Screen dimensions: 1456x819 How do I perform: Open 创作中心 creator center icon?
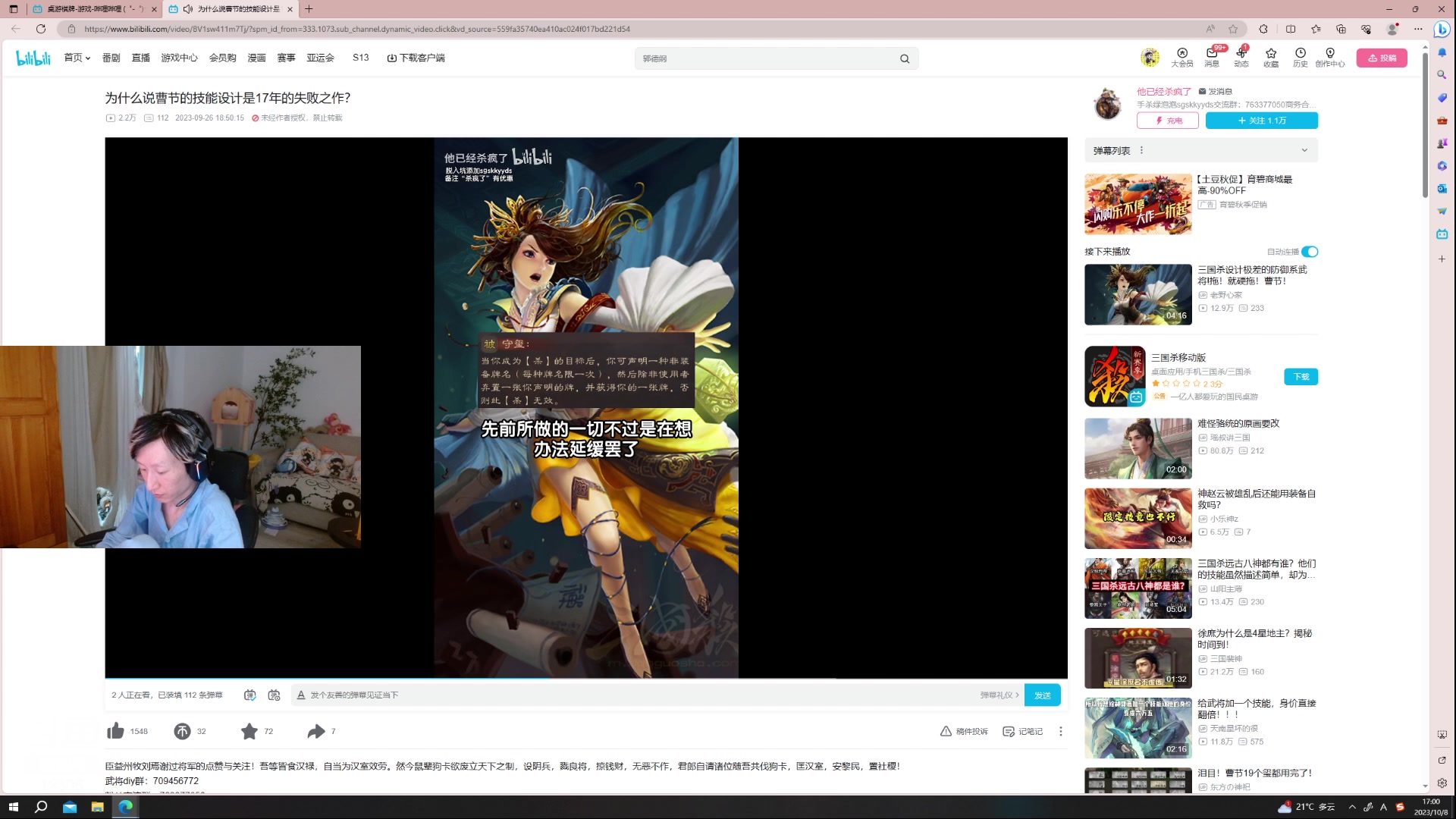1330,57
